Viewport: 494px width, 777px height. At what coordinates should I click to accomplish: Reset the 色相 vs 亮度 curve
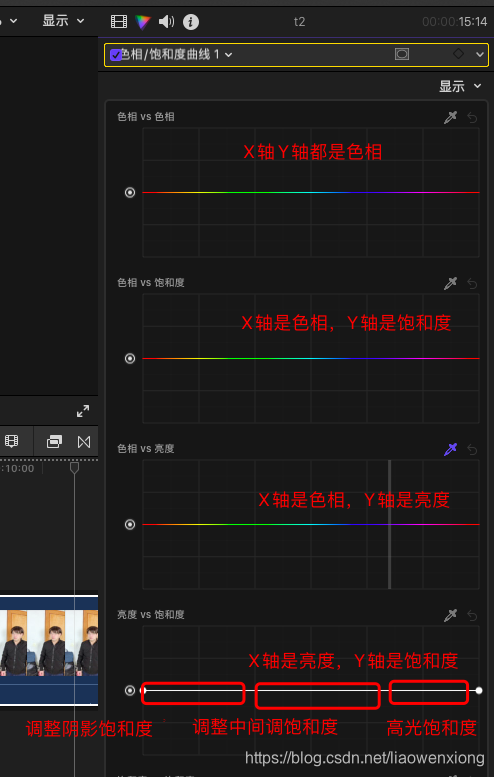472,449
